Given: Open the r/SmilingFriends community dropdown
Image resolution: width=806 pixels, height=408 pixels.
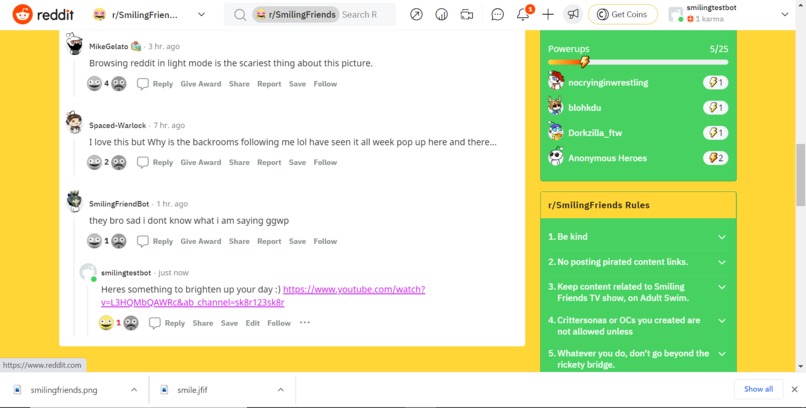Looking at the screenshot, I should [150, 14].
